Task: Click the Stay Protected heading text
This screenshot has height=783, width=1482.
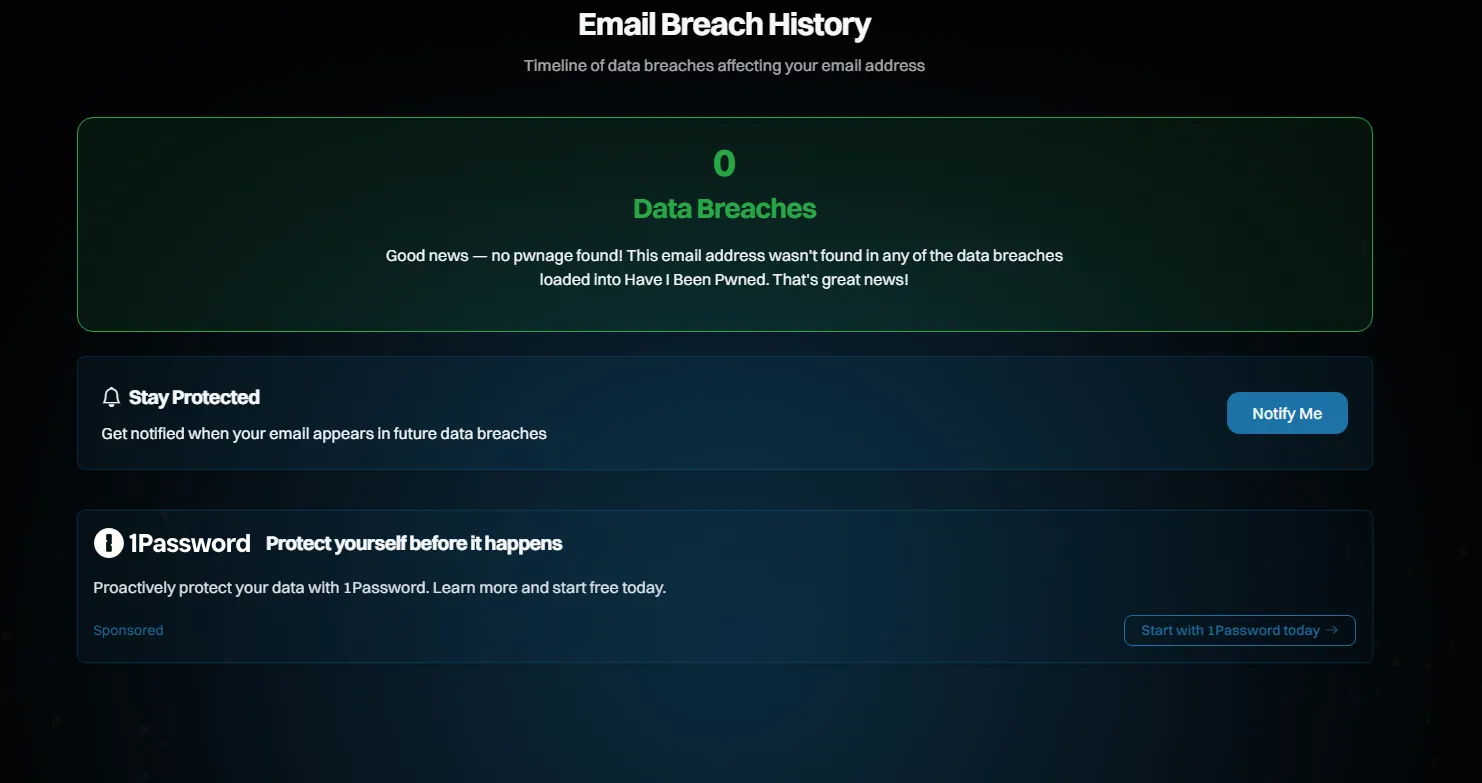Action: pos(194,398)
